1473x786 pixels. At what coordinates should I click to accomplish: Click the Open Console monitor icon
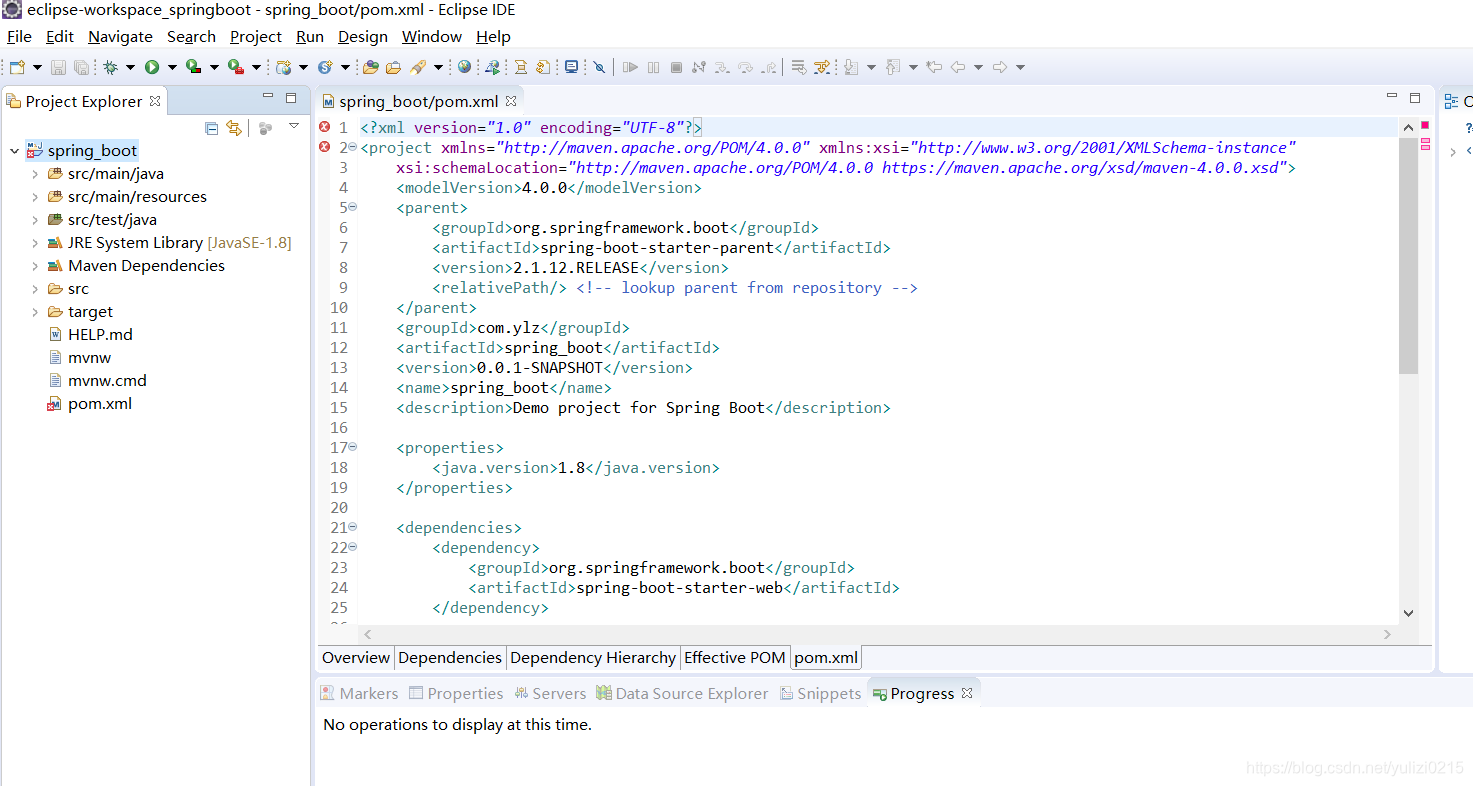pyautogui.click(x=571, y=67)
